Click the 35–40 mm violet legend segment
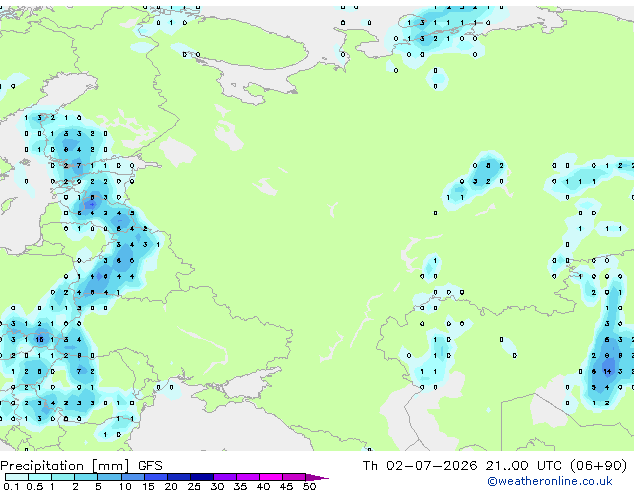Viewport: 634px width, 490px height. pos(247,477)
